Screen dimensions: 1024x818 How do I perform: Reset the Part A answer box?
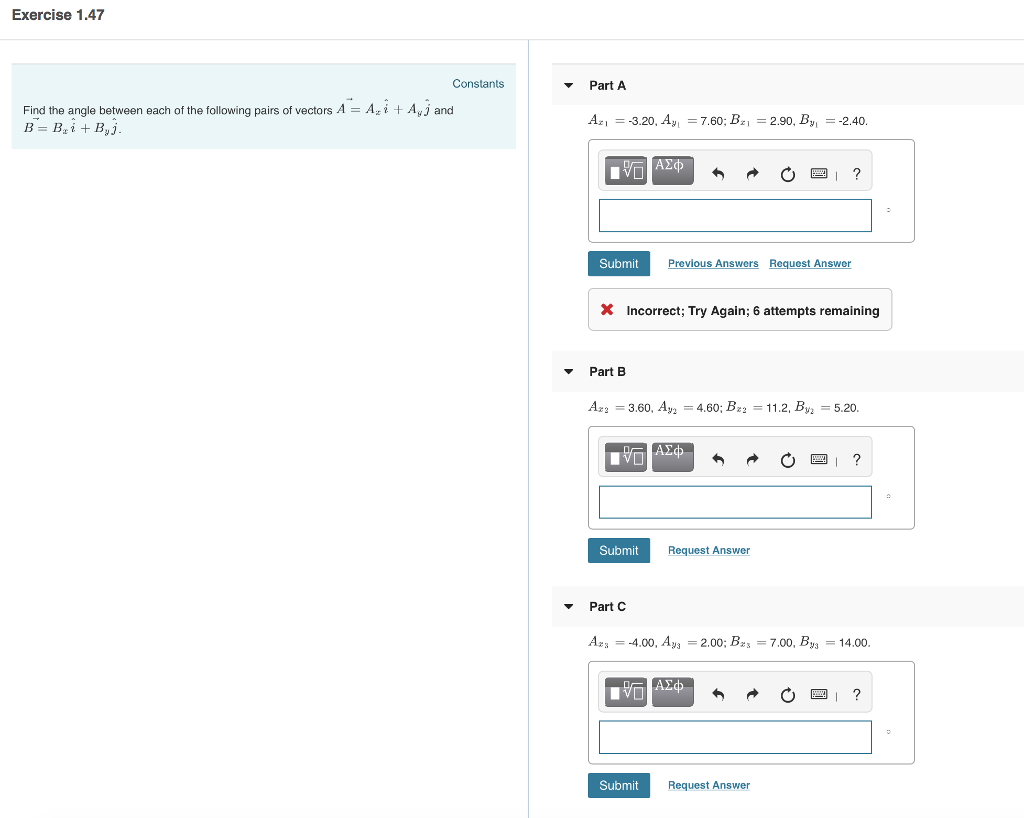tap(788, 174)
